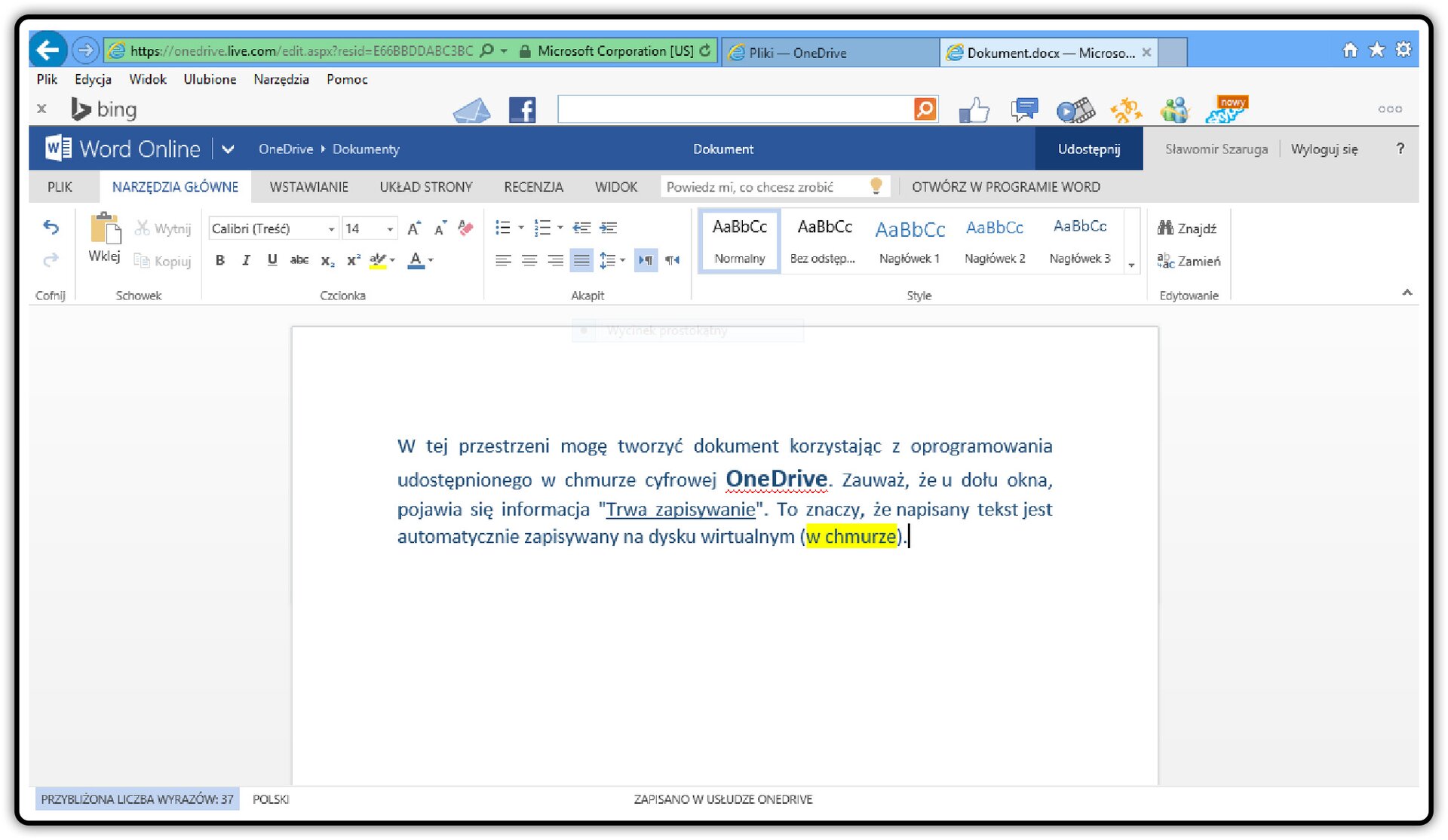Image resolution: width=1448 pixels, height=840 pixels.
Task: Expand the numbered list options arrow
Action: point(560,228)
